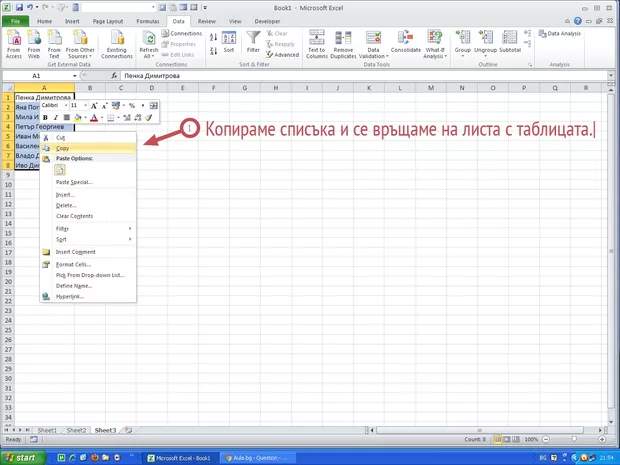
Task: Switch to the Page Layout ribbon tab
Action: pyautogui.click(x=108, y=20)
